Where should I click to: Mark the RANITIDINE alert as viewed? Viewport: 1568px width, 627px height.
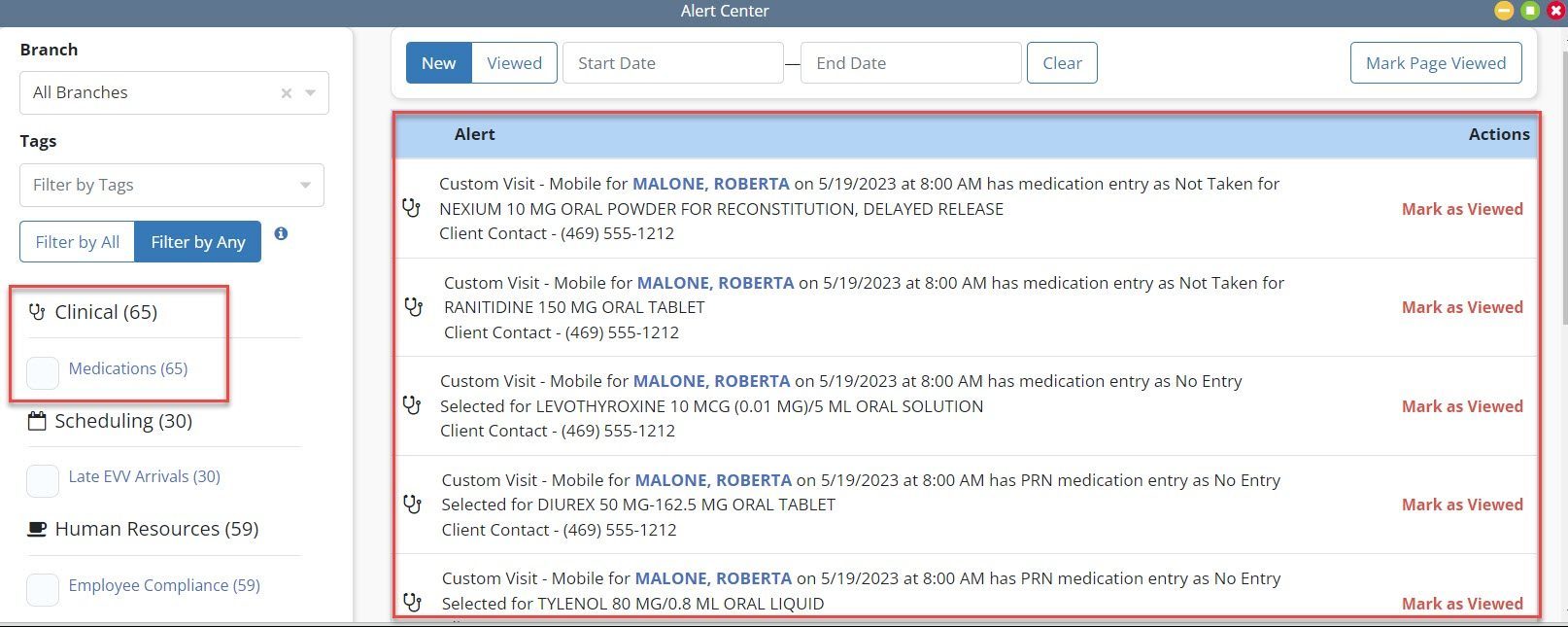tap(1461, 307)
